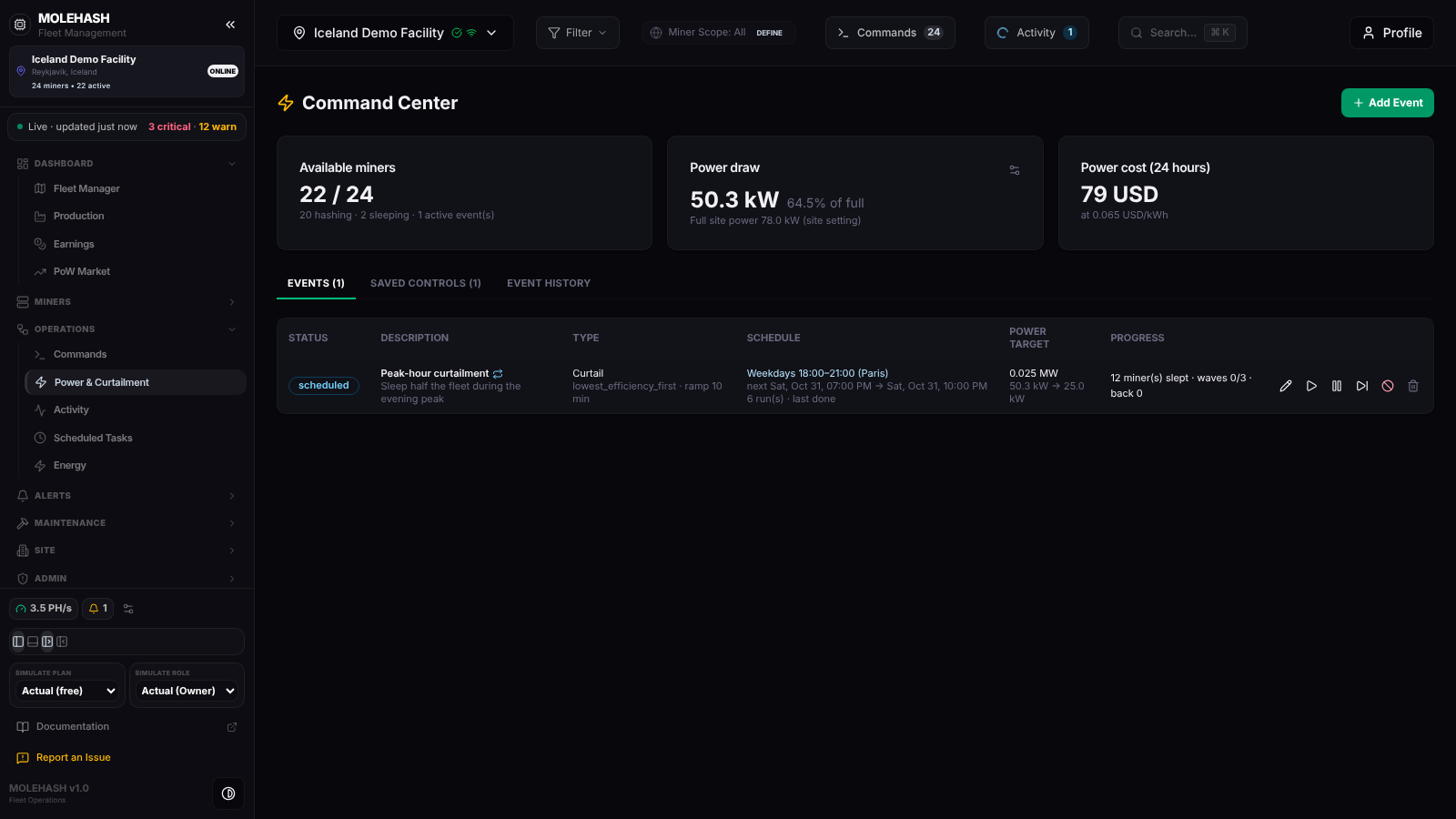The image size is (1456, 819).
Task: Focus the Search field
Action: (1183, 33)
